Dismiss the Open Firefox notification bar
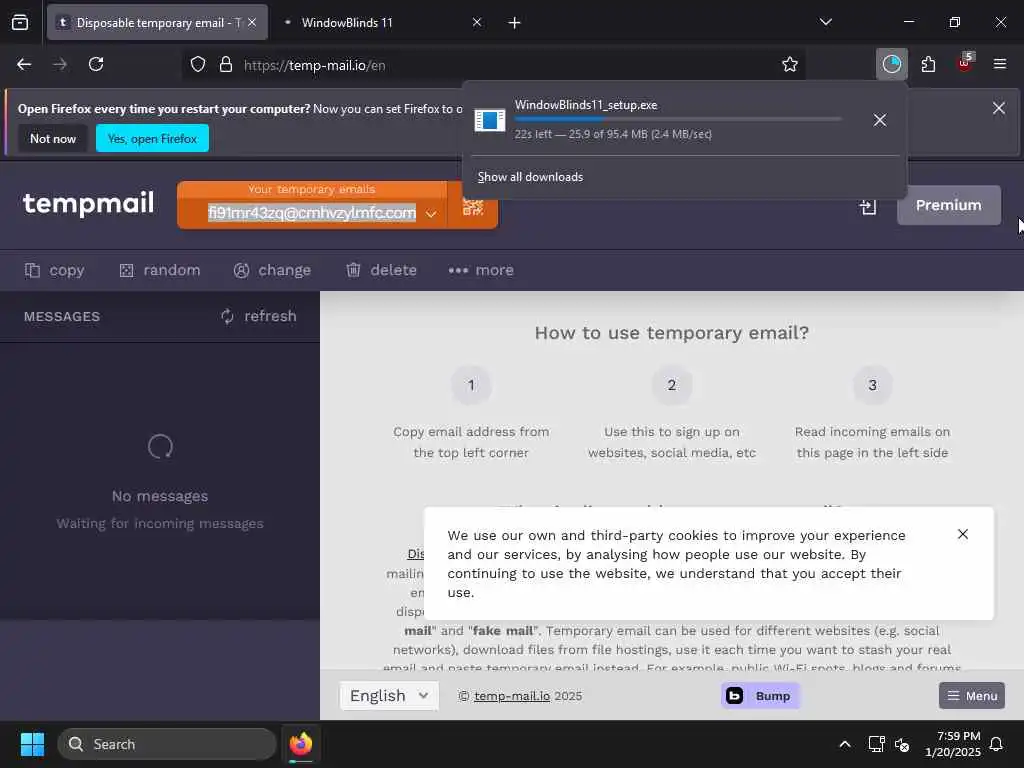 click(999, 108)
